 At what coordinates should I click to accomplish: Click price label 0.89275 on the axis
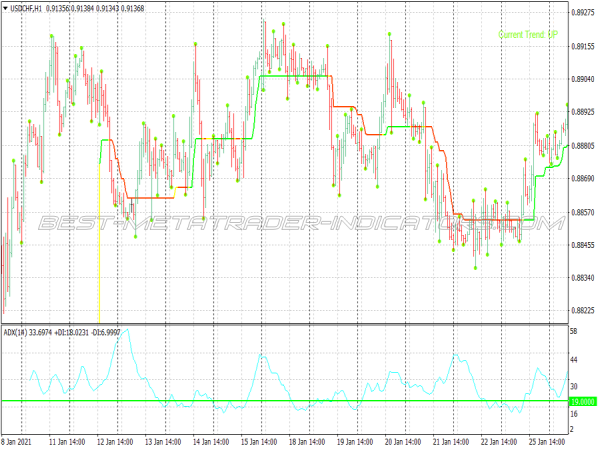[583, 13]
